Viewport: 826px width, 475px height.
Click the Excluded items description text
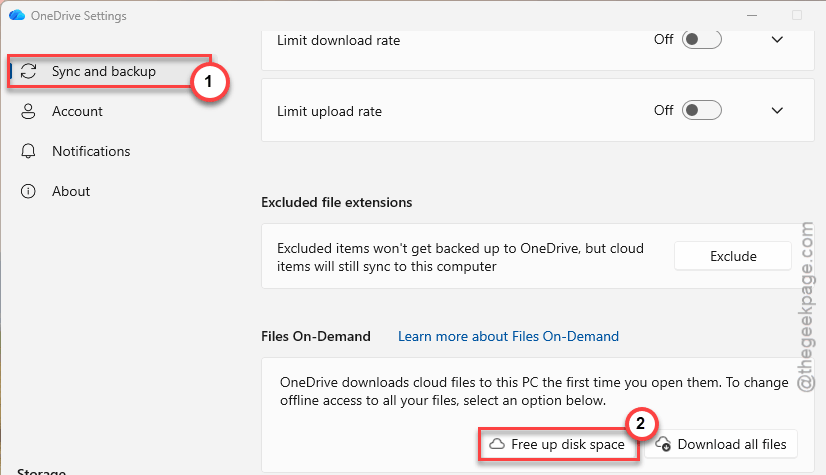pos(460,257)
